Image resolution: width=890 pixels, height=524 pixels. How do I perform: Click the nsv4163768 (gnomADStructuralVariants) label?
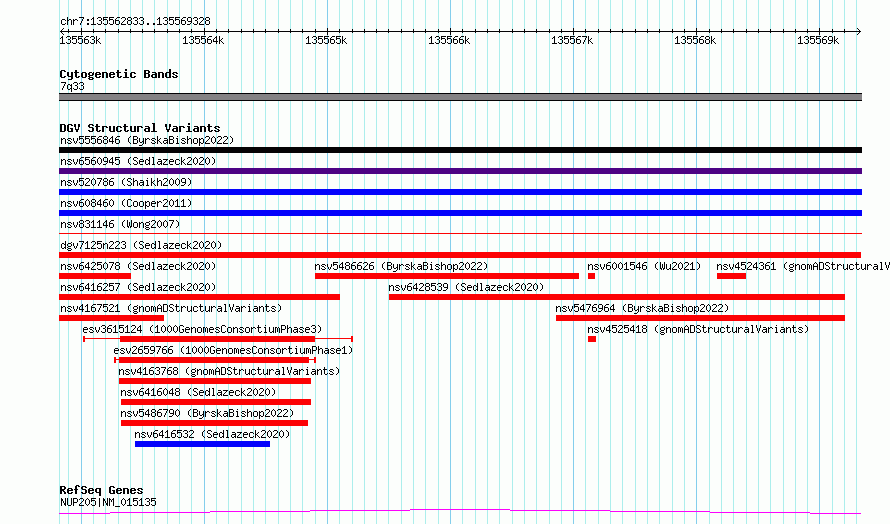point(229,371)
